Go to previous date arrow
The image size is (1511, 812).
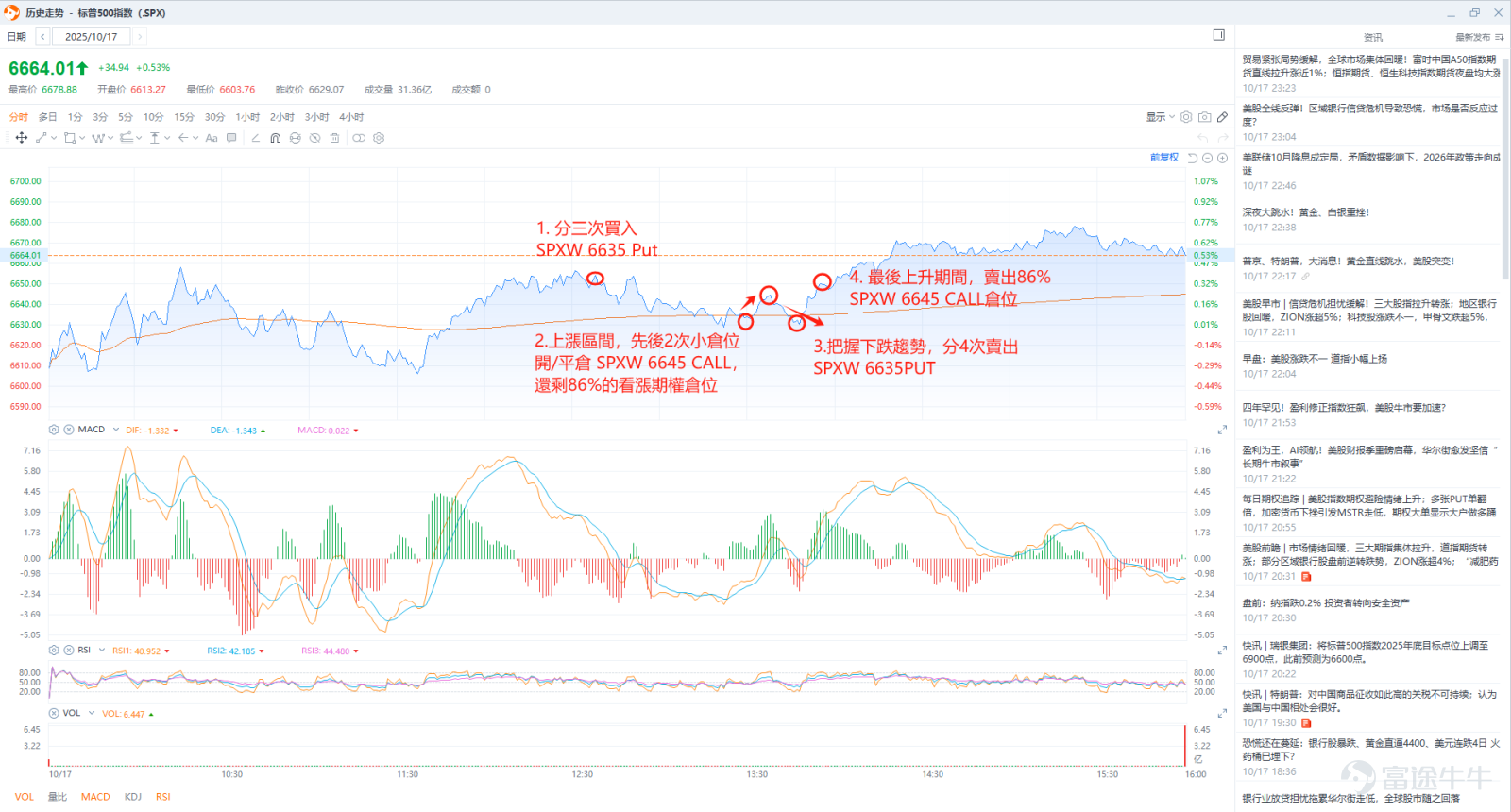42,37
